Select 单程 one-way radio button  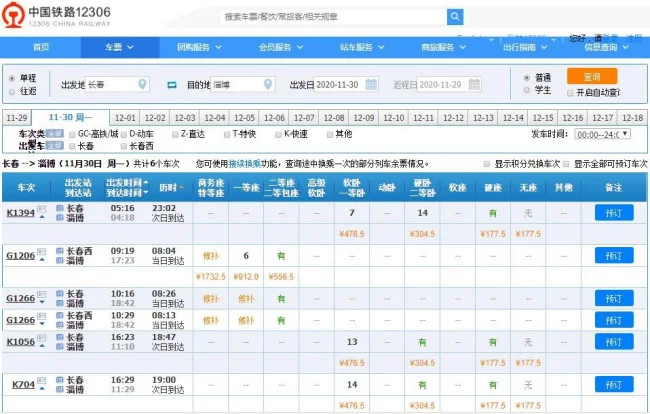12,78
